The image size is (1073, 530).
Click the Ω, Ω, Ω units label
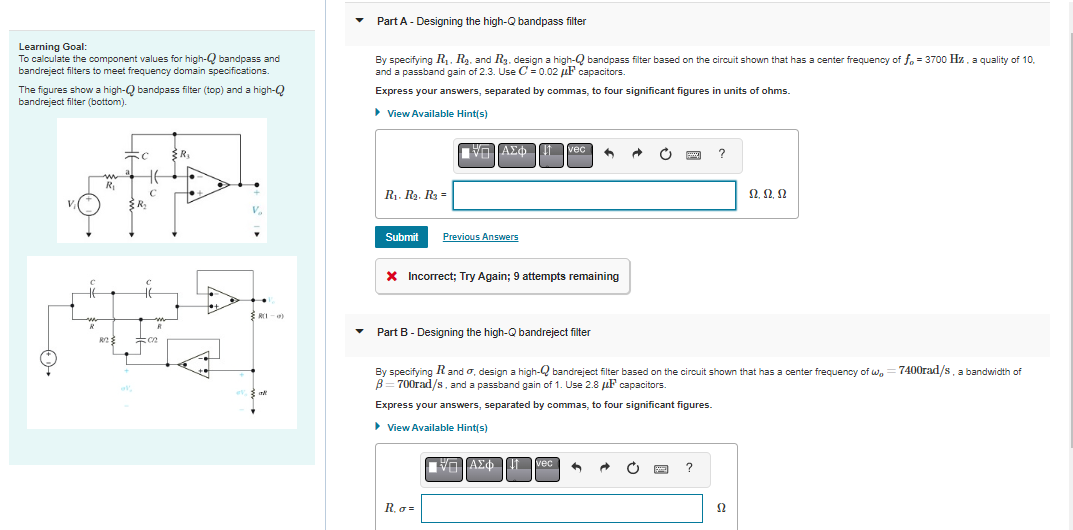768,195
